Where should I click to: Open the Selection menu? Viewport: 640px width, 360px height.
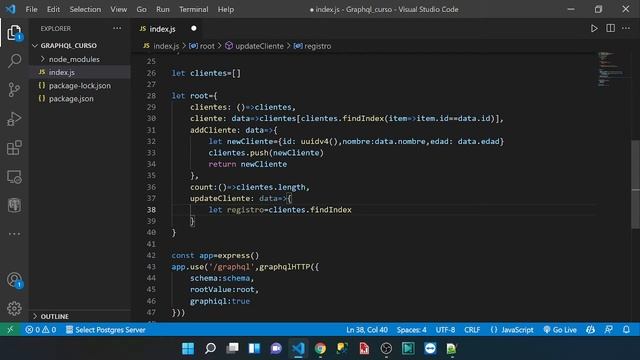click(85, 9)
